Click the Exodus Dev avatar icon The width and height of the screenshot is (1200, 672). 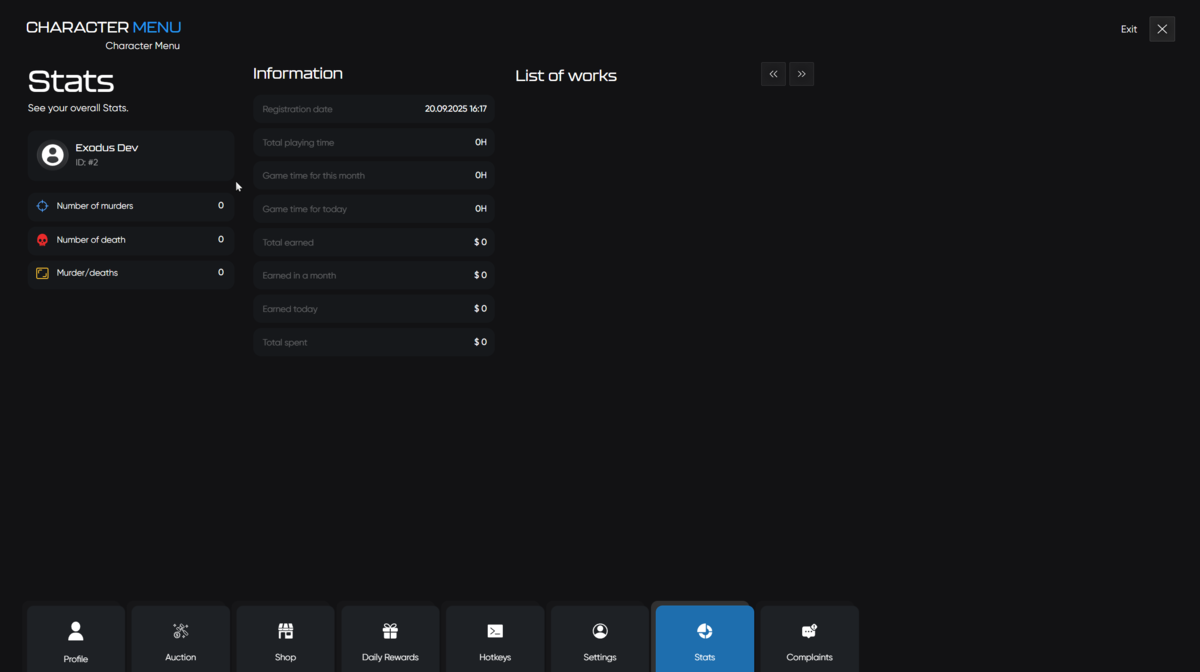coord(52,155)
